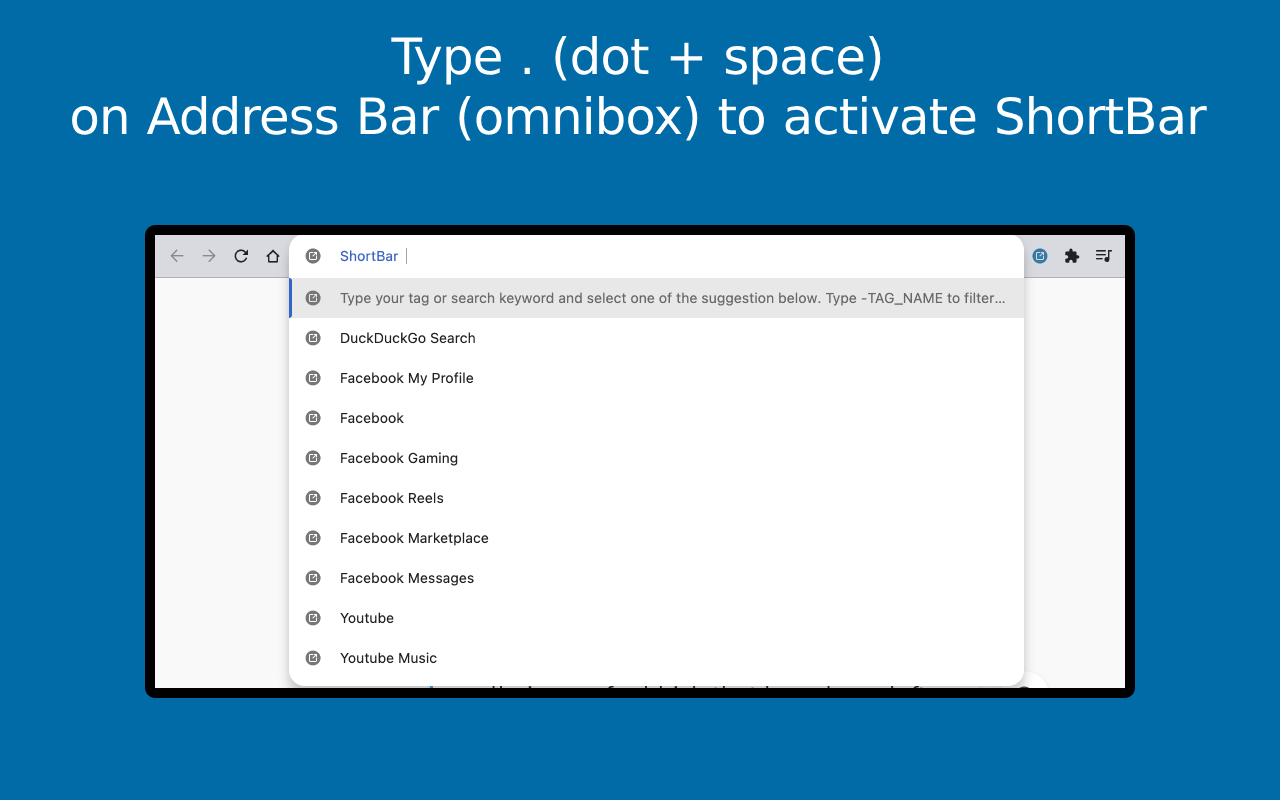Click the icon beside Facebook Marketplace
This screenshot has height=800, width=1280.
[313, 538]
